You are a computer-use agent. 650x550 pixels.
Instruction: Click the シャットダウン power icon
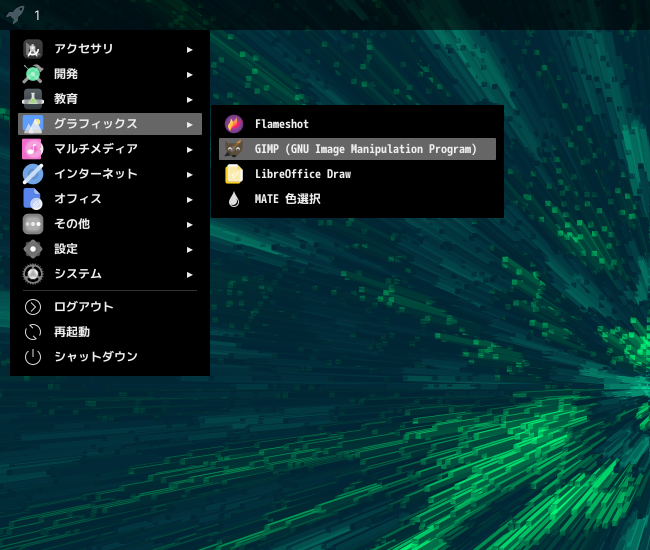[33, 357]
